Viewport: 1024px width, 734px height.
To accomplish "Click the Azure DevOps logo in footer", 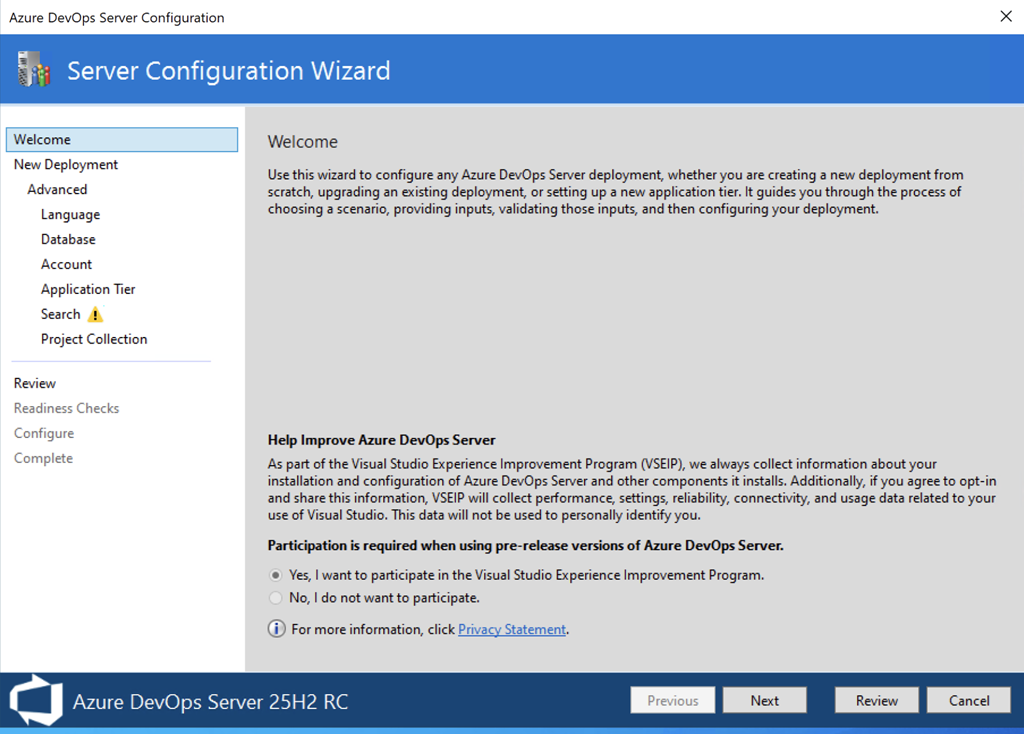I will coord(36,700).
